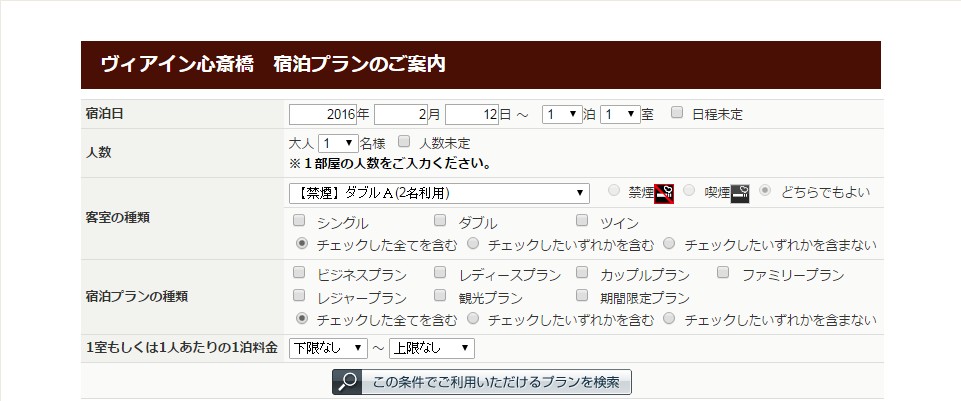Viewport: 961px width, 401px height.
Task: Select チェックしたいずれかを含む in 宿泊プランの種類 row
Action: pyautogui.click(x=473, y=318)
